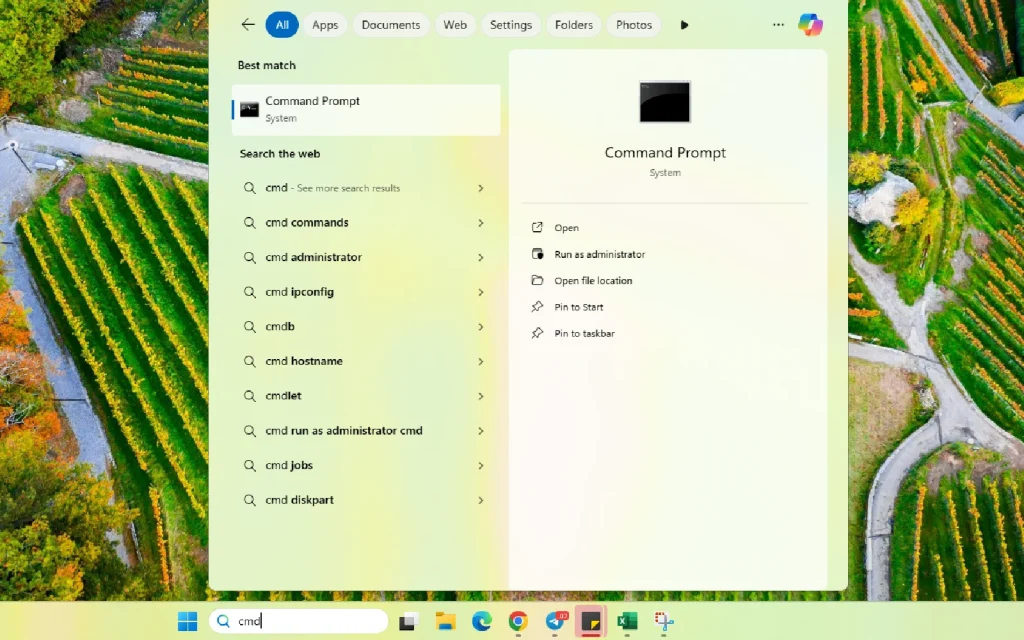This screenshot has width=1024, height=640.
Task: Expand chevron next to 'cmd jobs'
Action: click(x=481, y=466)
